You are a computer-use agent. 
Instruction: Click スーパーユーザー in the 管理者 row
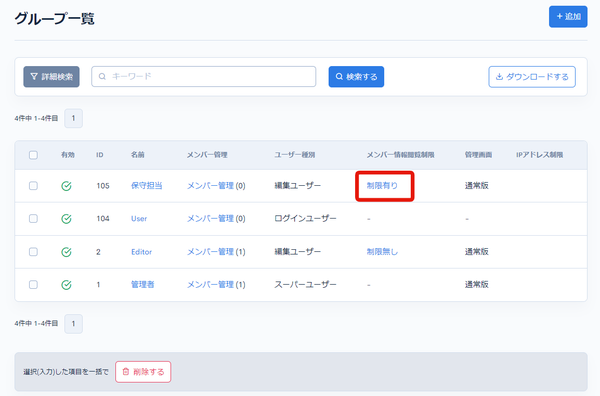305,285
